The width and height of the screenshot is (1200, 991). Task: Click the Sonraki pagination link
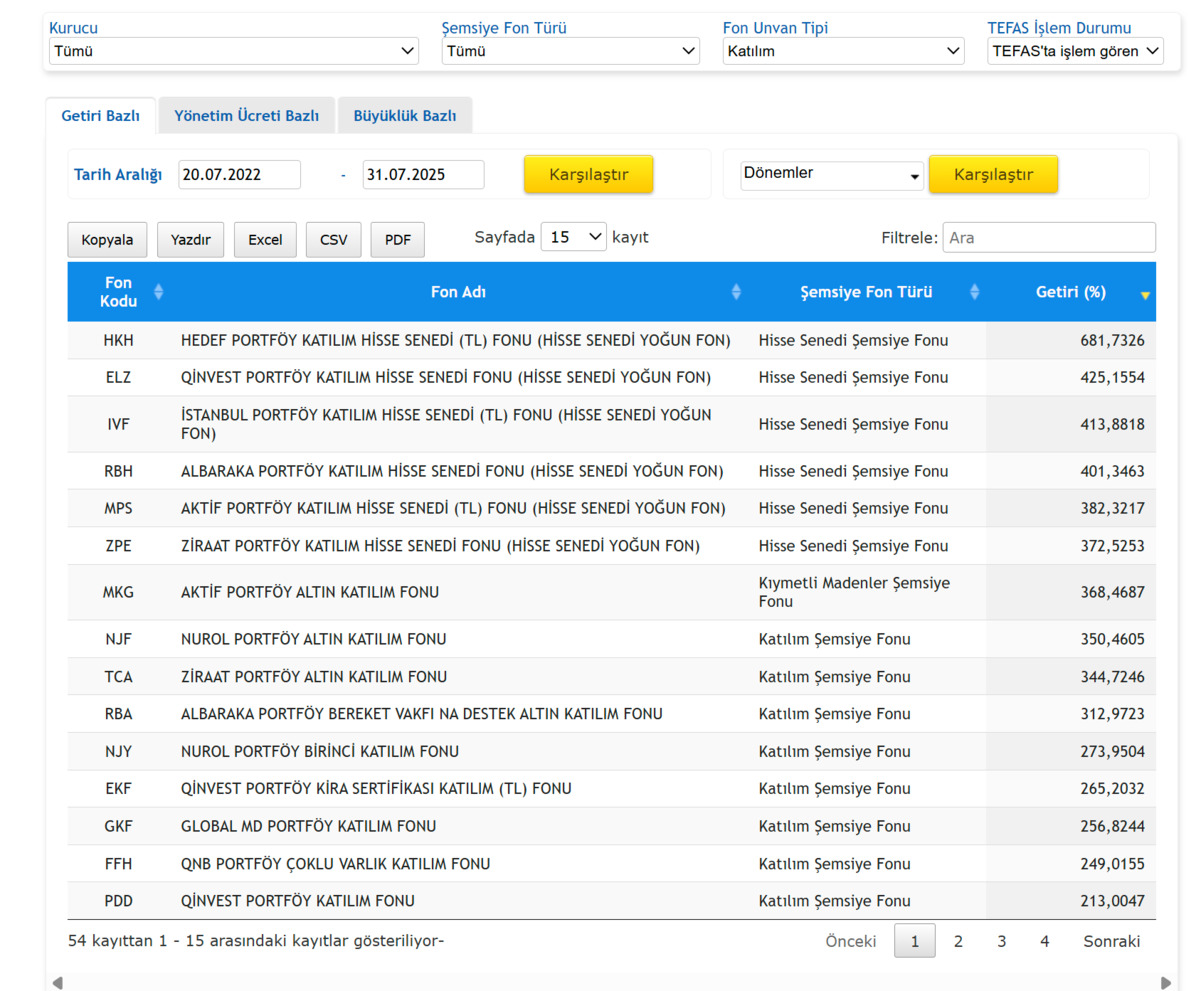click(x=1112, y=941)
